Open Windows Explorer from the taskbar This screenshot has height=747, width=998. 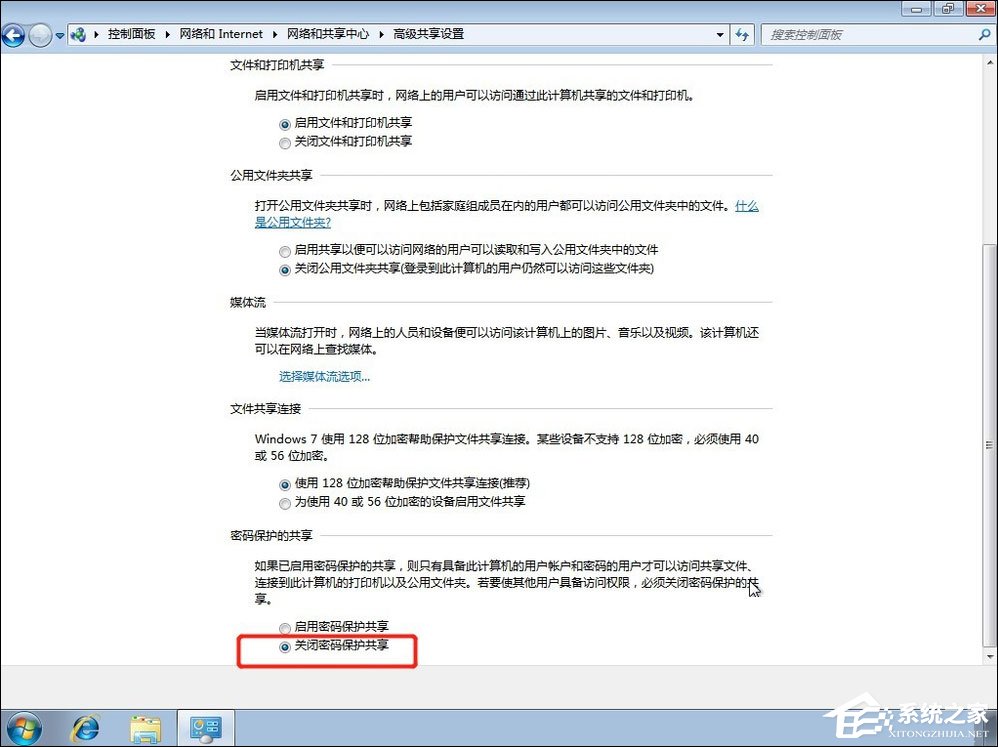point(146,727)
